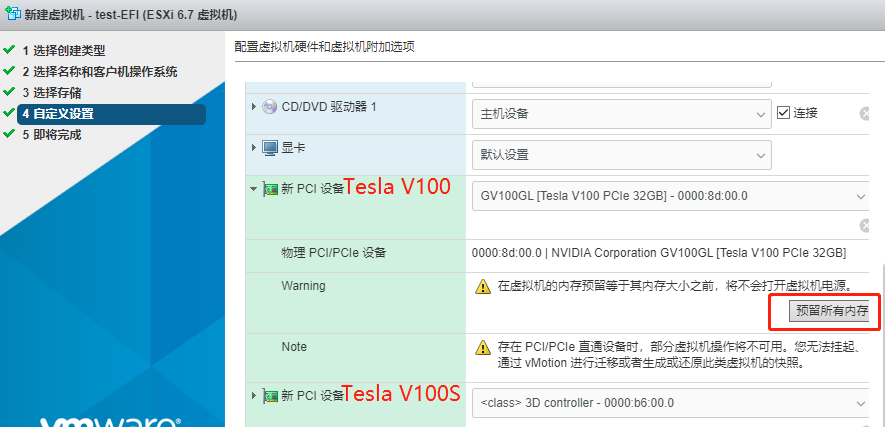Expand the 显卡 section
The height and width of the screenshot is (427, 885).
click(x=254, y=148)
